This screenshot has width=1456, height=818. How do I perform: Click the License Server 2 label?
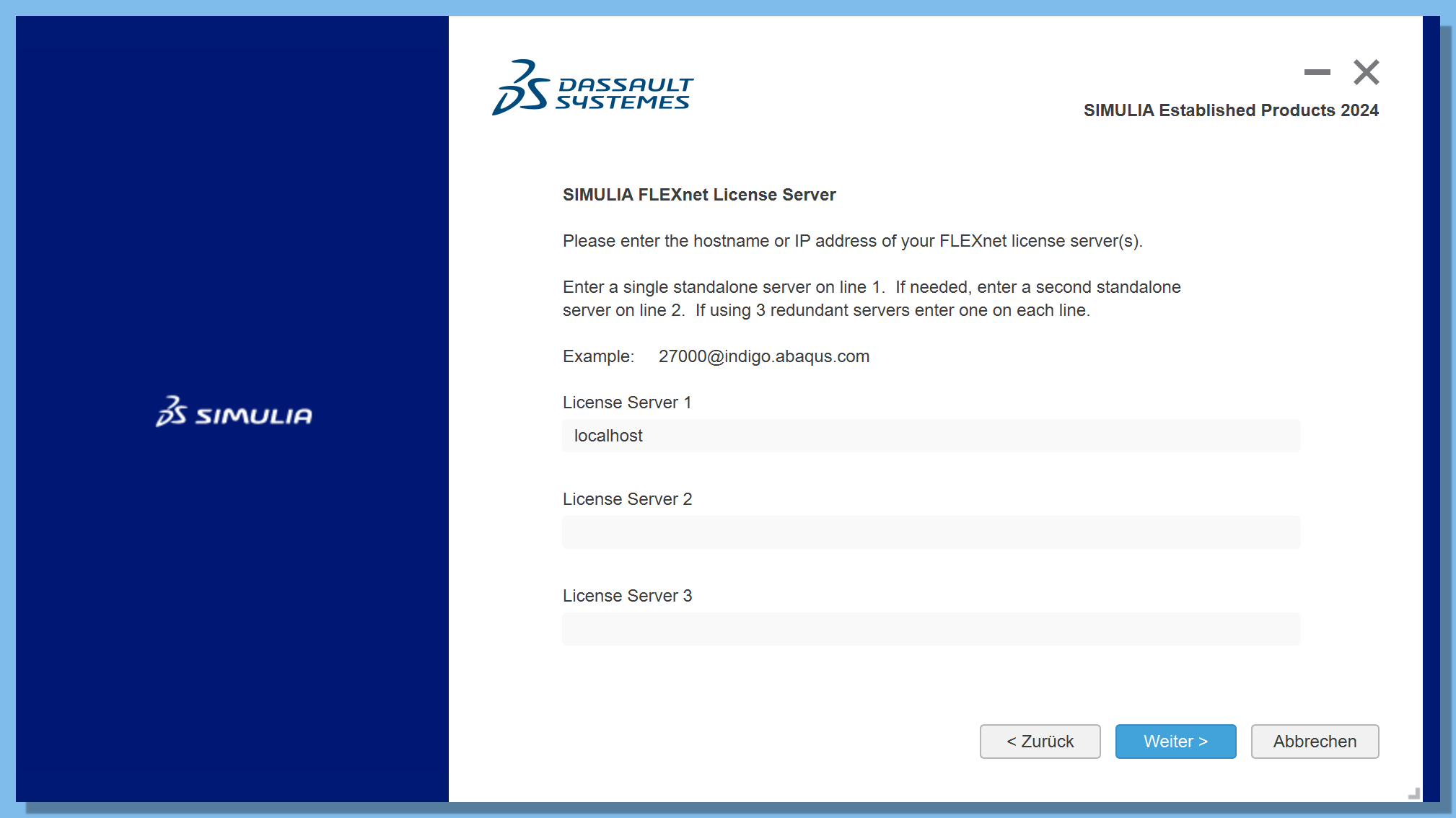pyautogui.click(x=627, y=499)
